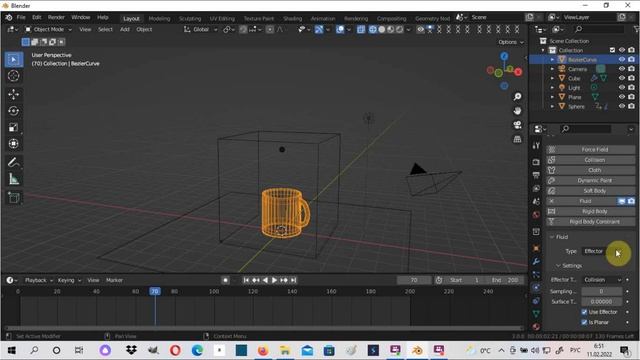This screenshot has width=640, height=360.
Task: Select the Rotate tool
Action: (13, 111)
